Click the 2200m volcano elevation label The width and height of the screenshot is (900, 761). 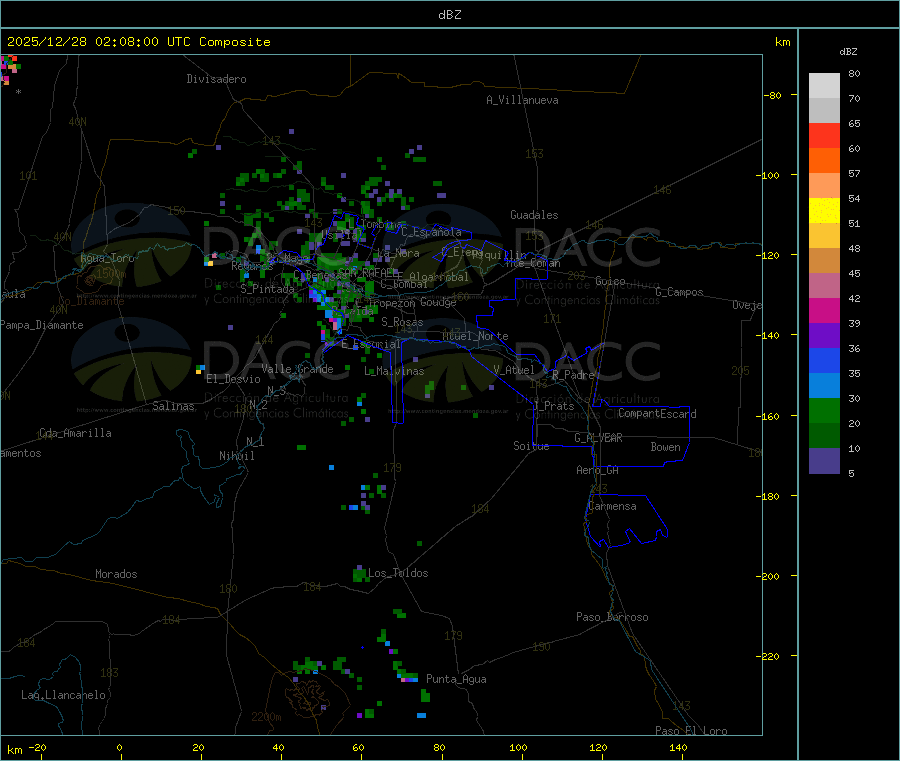click(266, 717)
